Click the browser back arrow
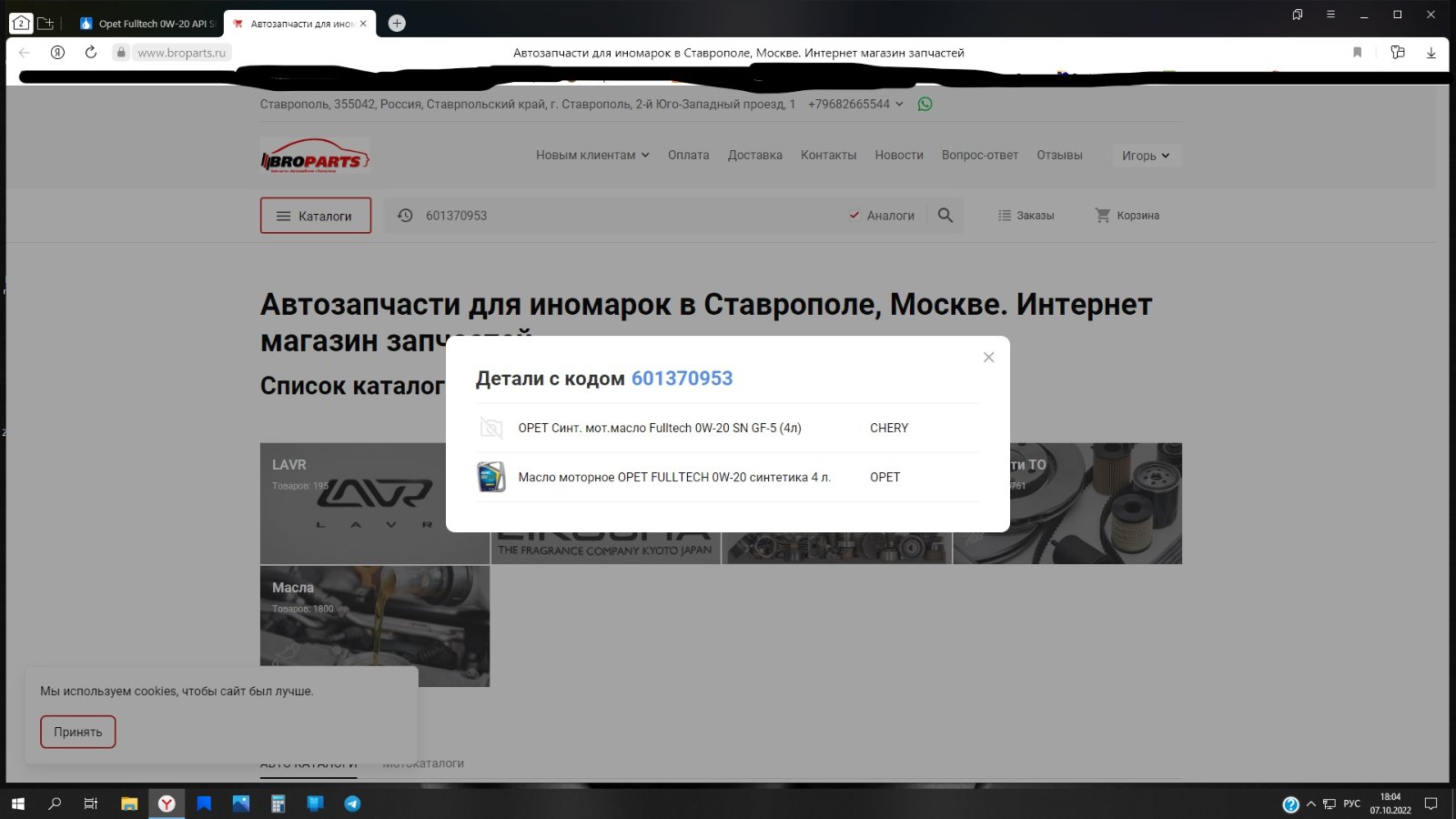 point(25,52)
